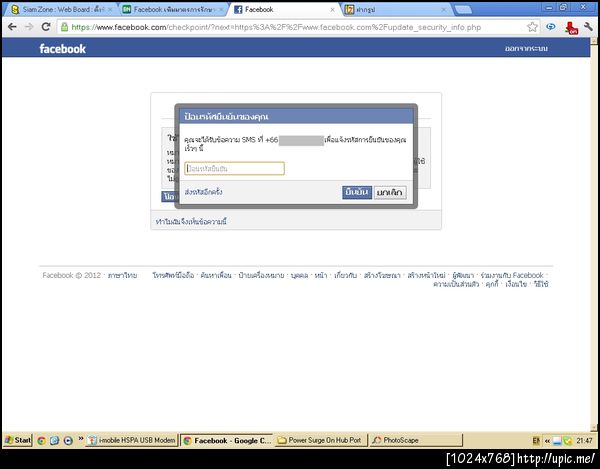Click the cookies link in the footer
The height and width of the screenshot is (469, 600).
click(492, 284)
